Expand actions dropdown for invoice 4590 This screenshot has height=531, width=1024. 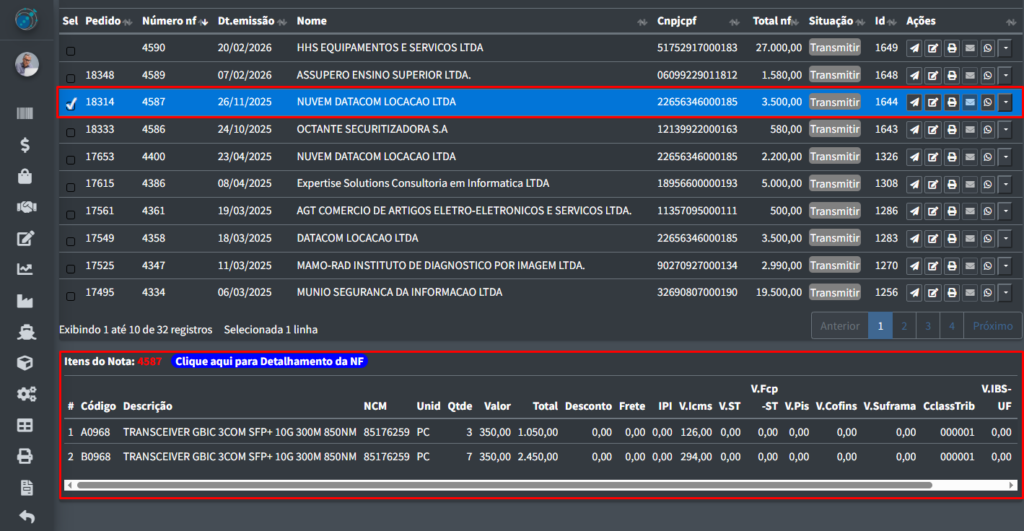pyautogui.click(x=1005, y=48)
